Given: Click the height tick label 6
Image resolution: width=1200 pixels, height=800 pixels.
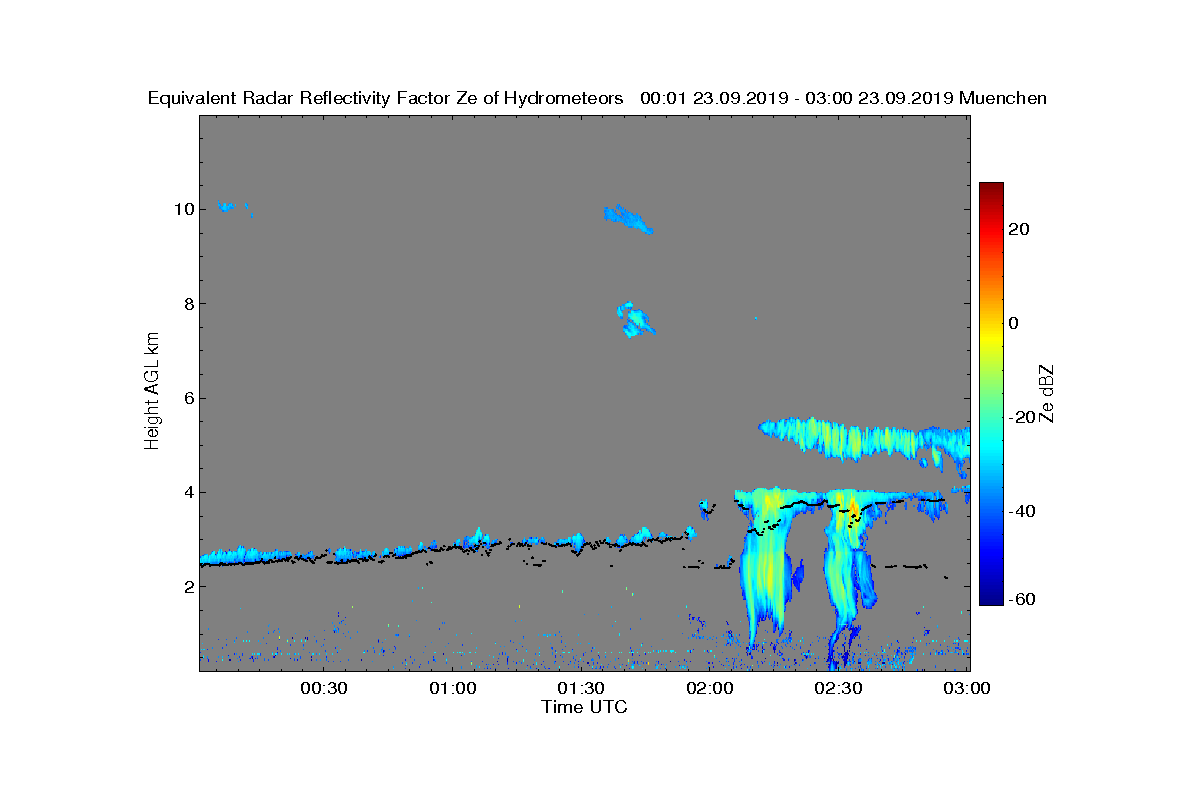Looking at the screenshot, I should pyautogui.click(x=188, y=398).
